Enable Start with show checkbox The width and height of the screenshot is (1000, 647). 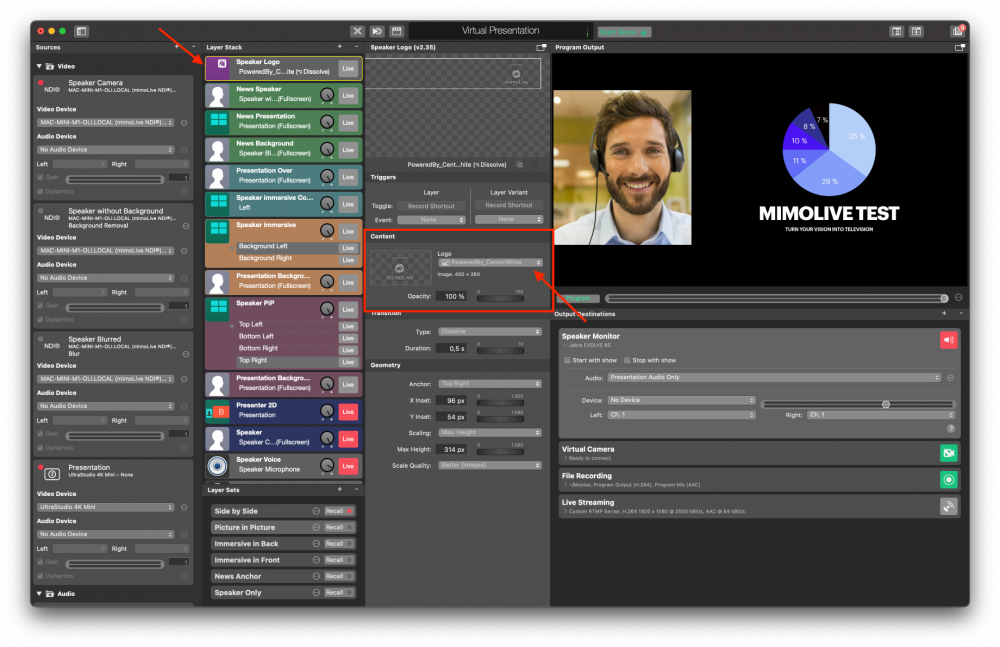pyautogui.click(x=567, y=360)
